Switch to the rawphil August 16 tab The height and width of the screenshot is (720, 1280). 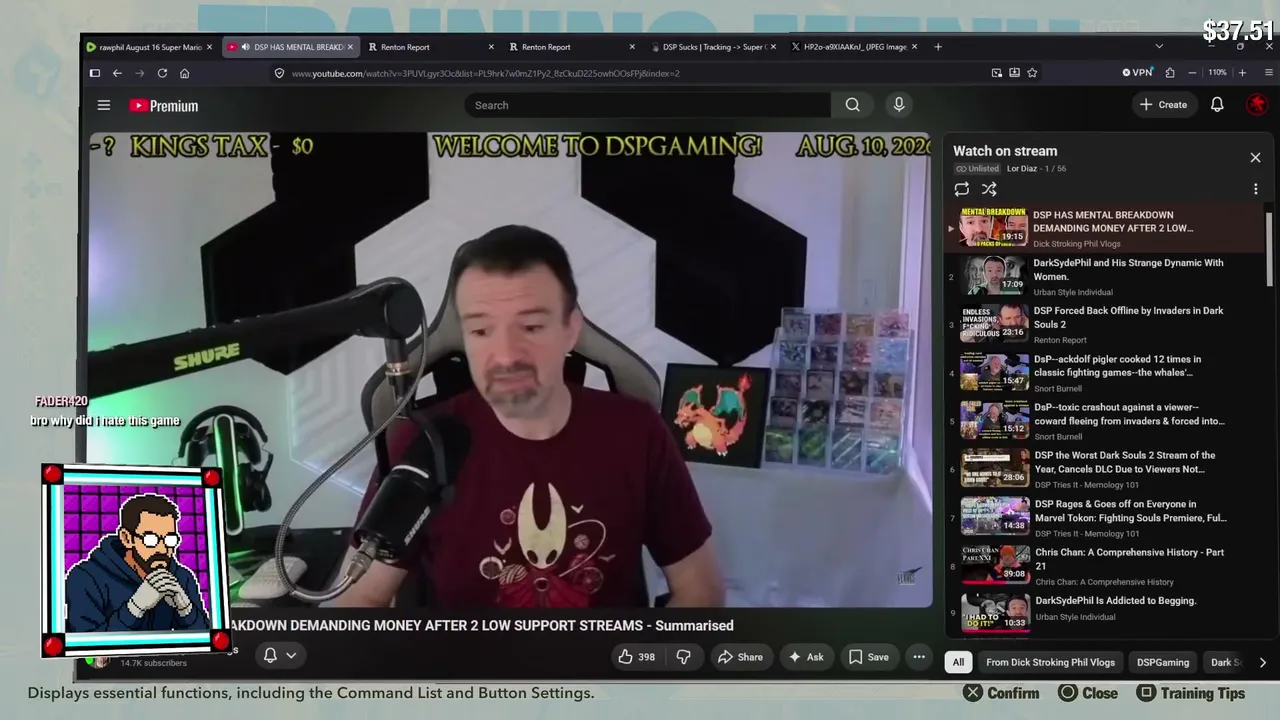148,47
